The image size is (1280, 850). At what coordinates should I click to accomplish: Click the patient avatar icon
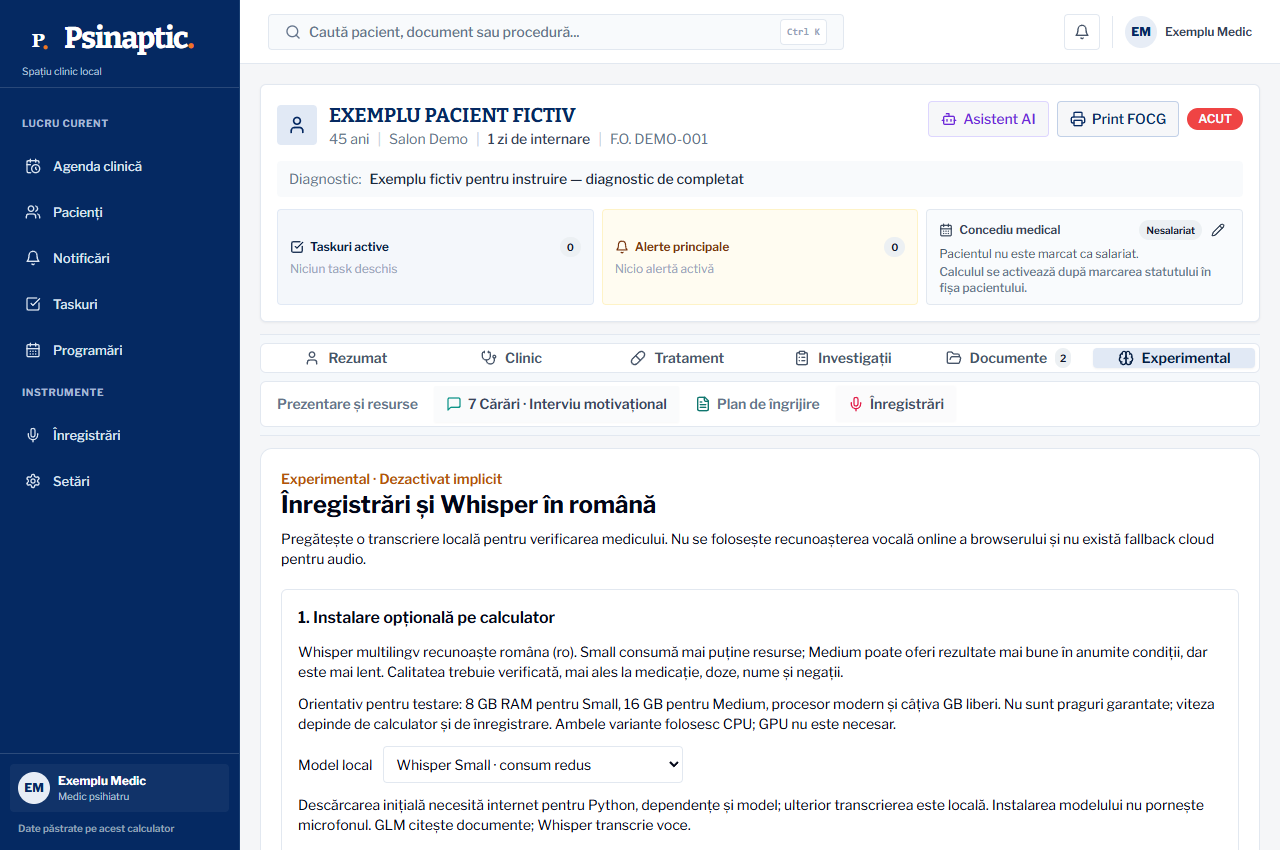pyautogui.click(x=297, y=125)
